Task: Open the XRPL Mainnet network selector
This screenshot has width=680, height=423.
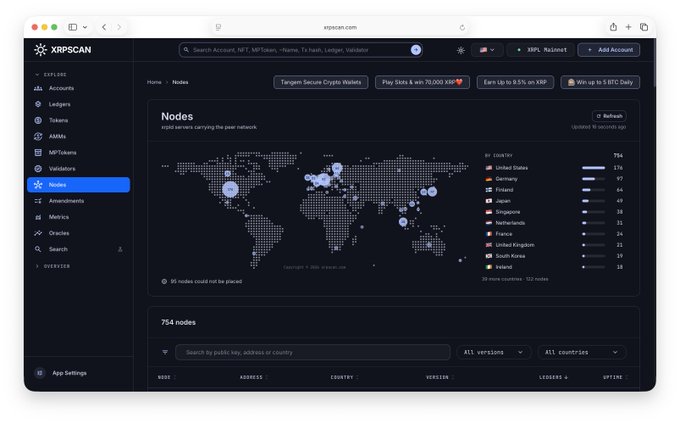Action: click(x=541, y=50)
